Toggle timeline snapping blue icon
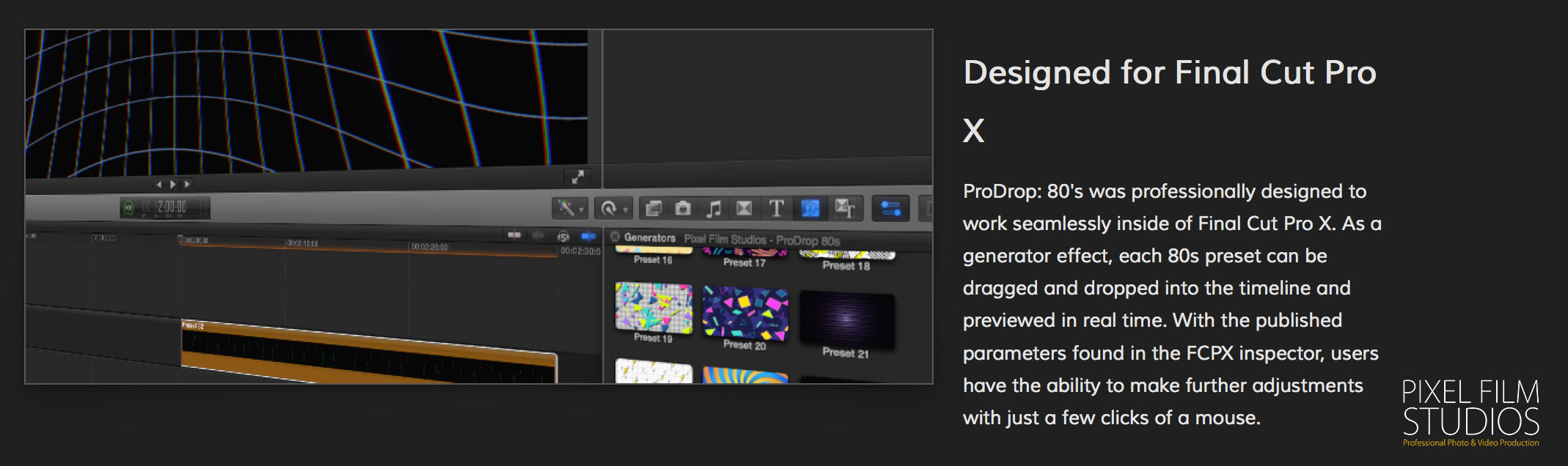The width and height of the screenshot is (1568, 466). (x=588, y=237)
